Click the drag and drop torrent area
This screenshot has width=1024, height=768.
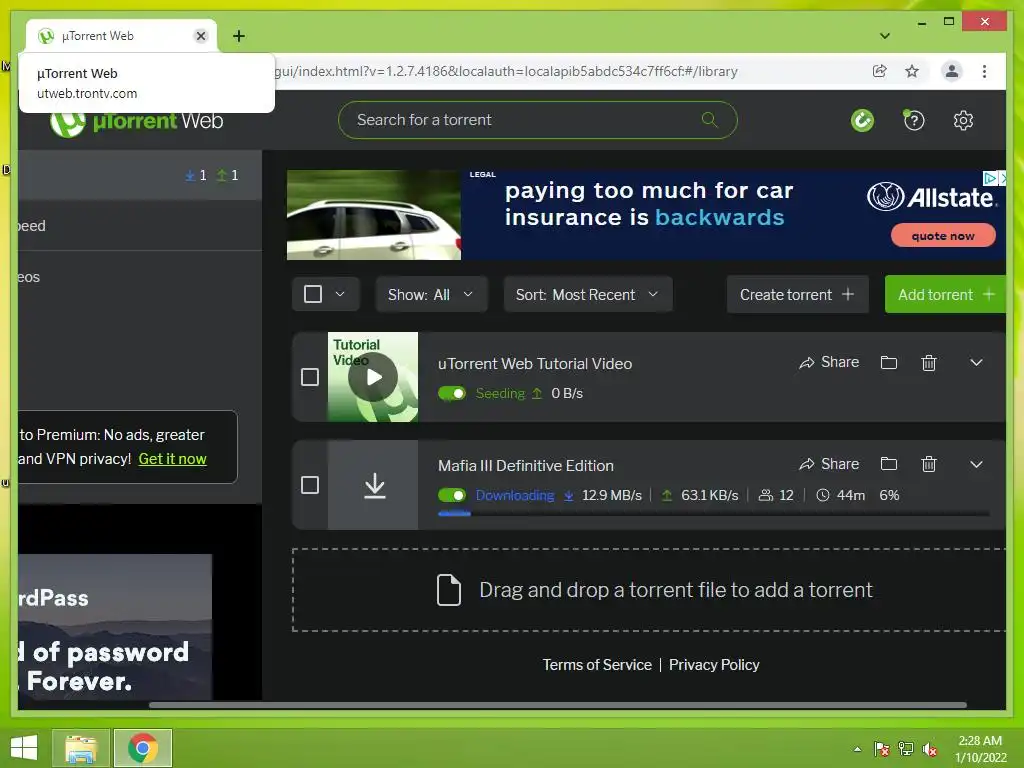pos(648,590)
